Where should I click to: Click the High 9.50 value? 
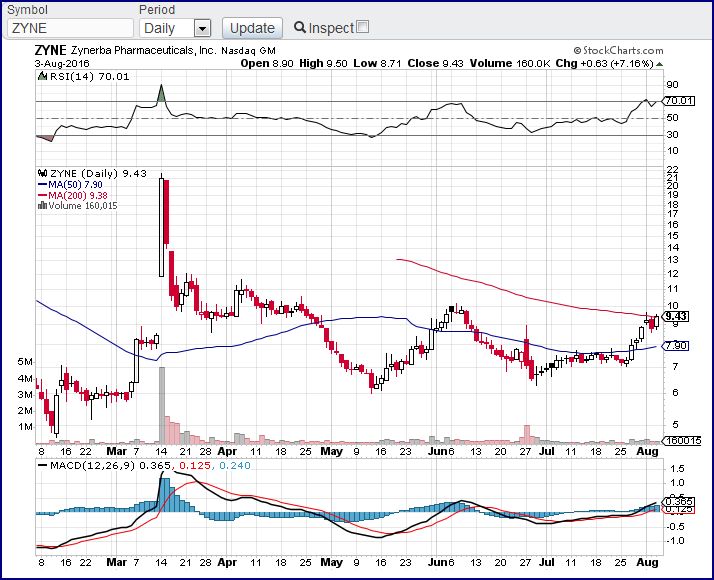click(323, 63)
